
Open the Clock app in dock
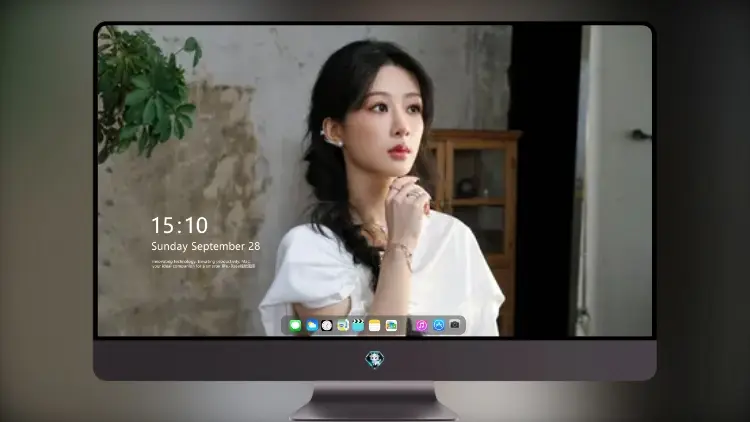click(x=327, y=325)
